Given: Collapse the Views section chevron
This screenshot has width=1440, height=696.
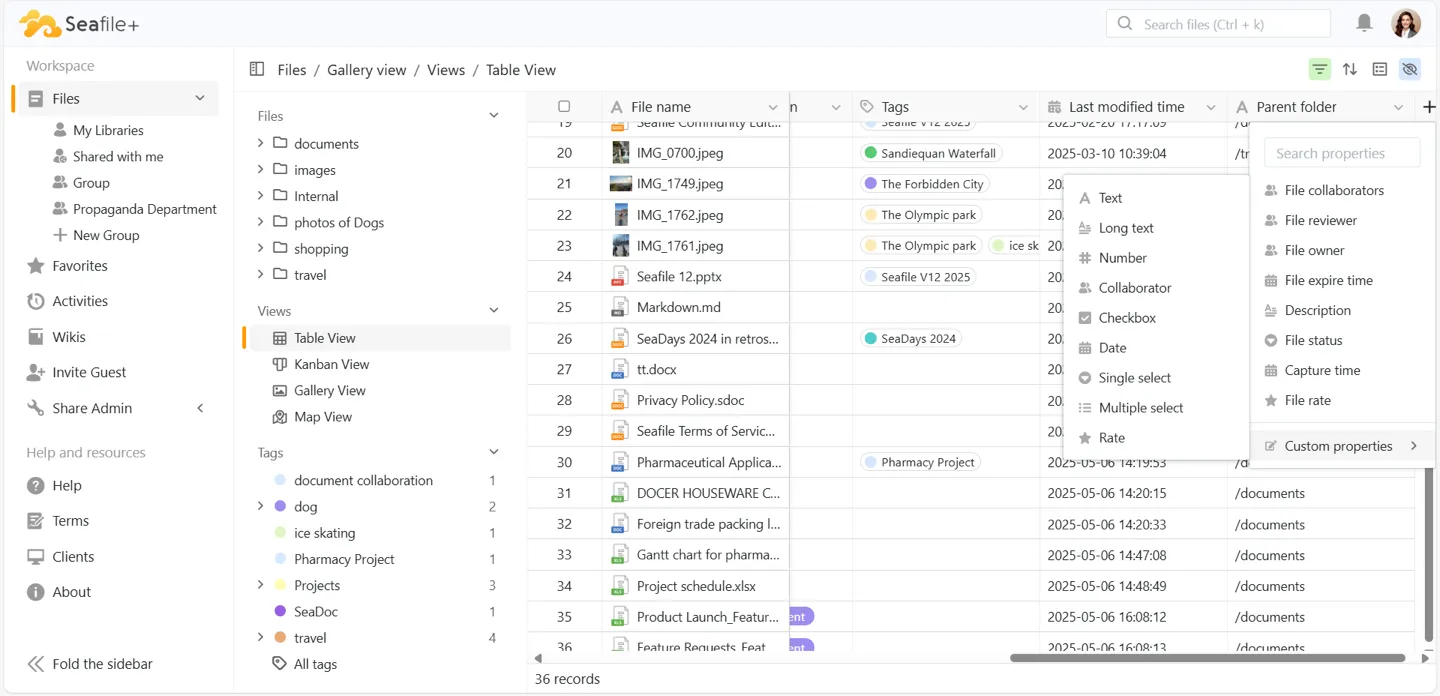Looking at the screenshot, I should point(494,311).
